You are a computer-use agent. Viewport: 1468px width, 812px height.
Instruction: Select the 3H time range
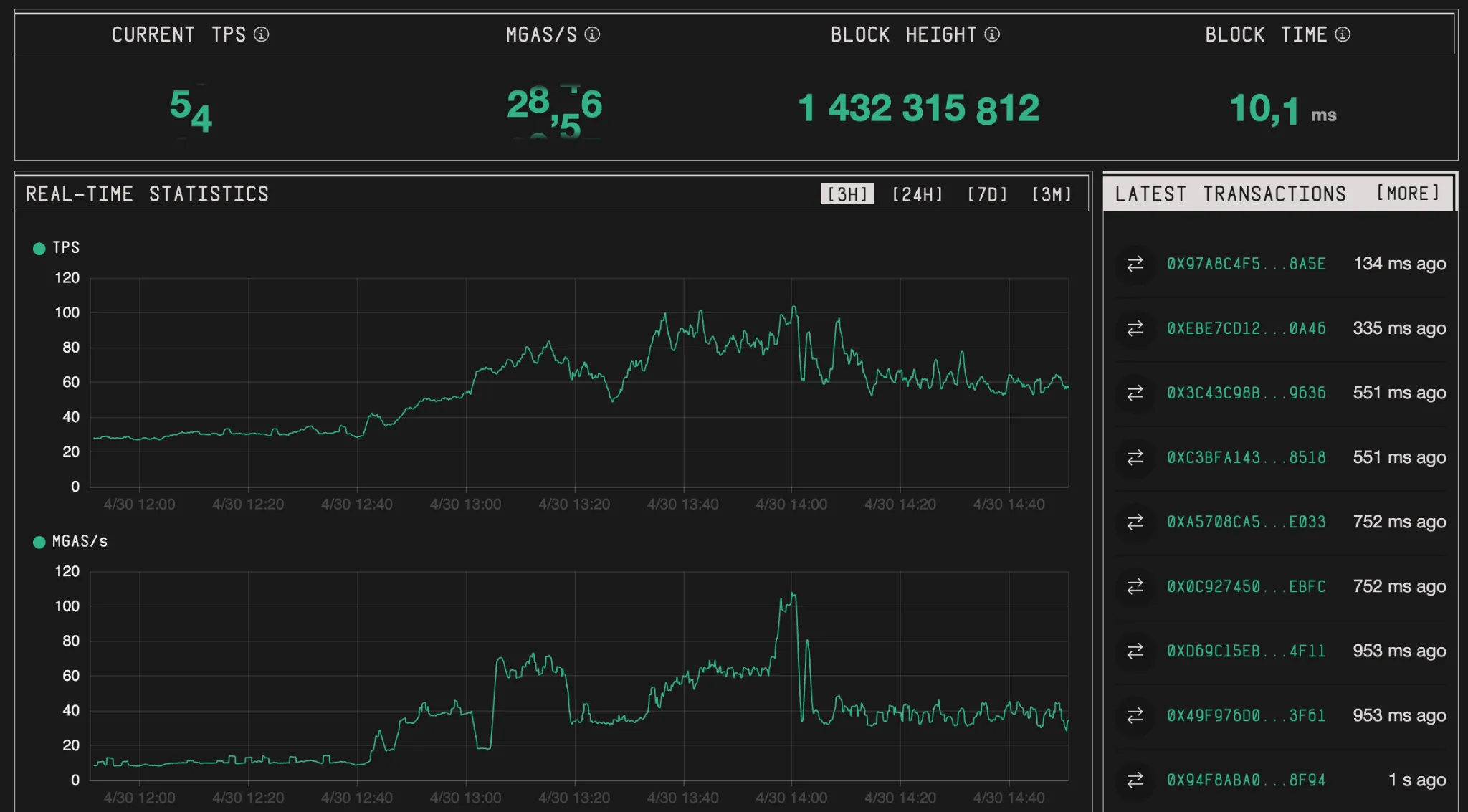coord(847,194)
